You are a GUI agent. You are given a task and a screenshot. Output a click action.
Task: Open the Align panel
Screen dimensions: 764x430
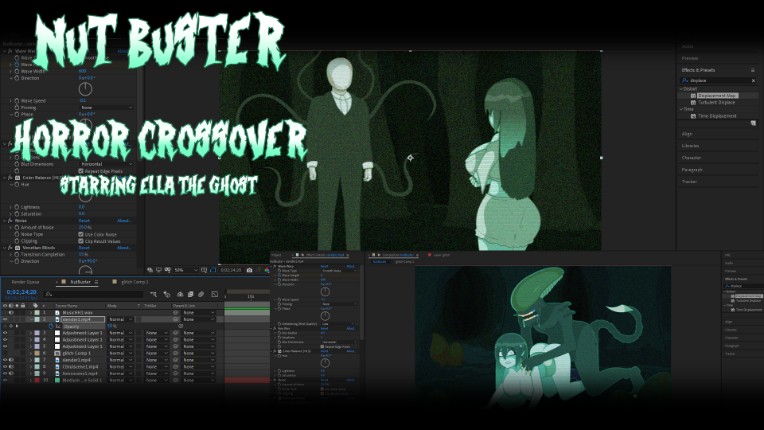coord(687,134)
